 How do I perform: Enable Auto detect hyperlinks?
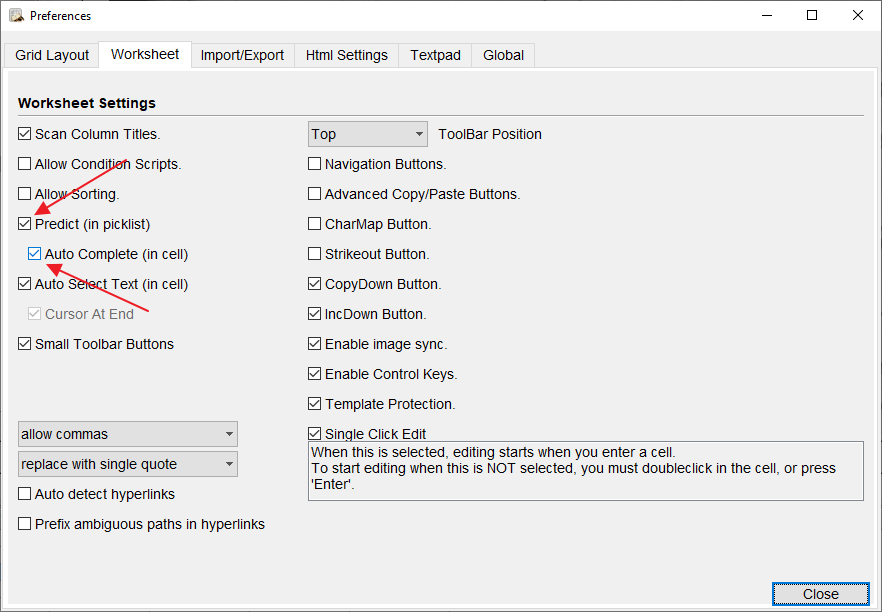(25, 494)
